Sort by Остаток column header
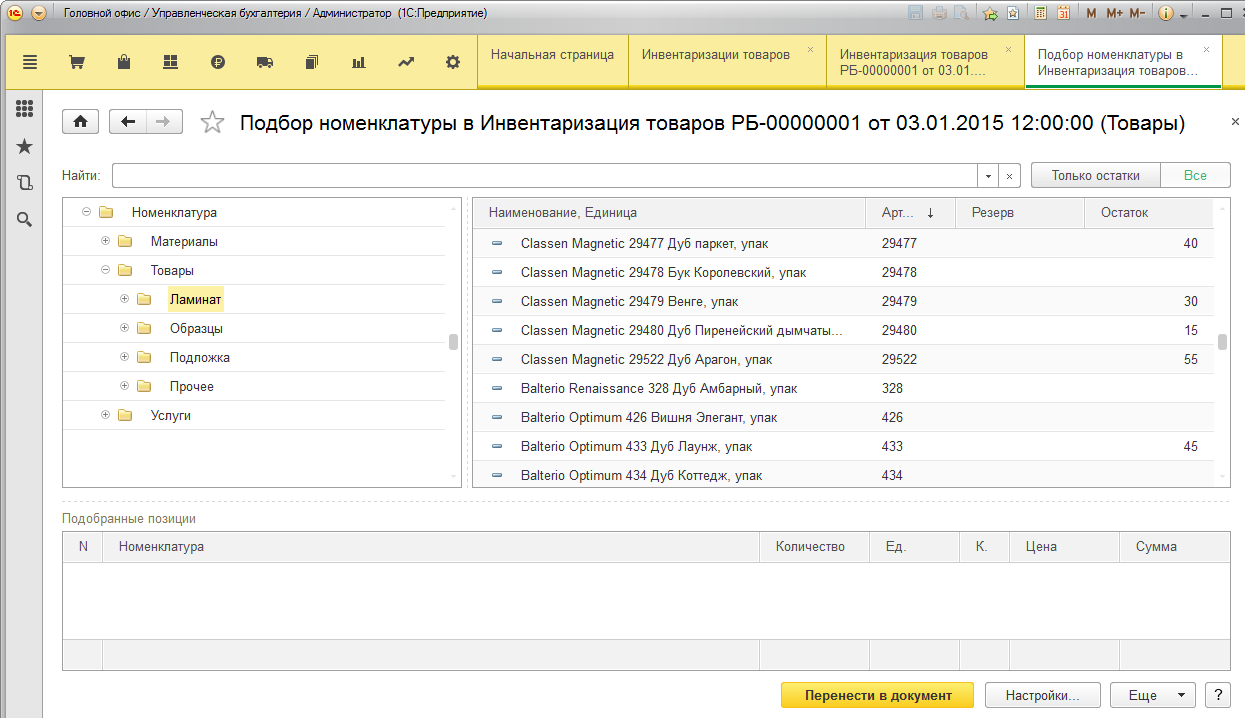1245x718 pixels. 1148,212
